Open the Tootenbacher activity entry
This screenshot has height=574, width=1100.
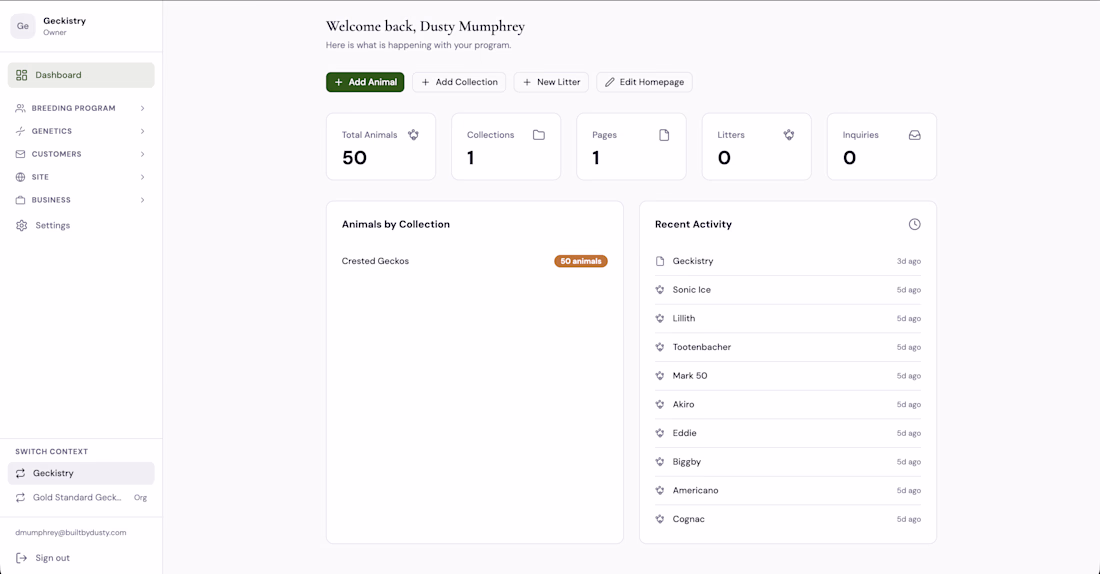(788, 347)
